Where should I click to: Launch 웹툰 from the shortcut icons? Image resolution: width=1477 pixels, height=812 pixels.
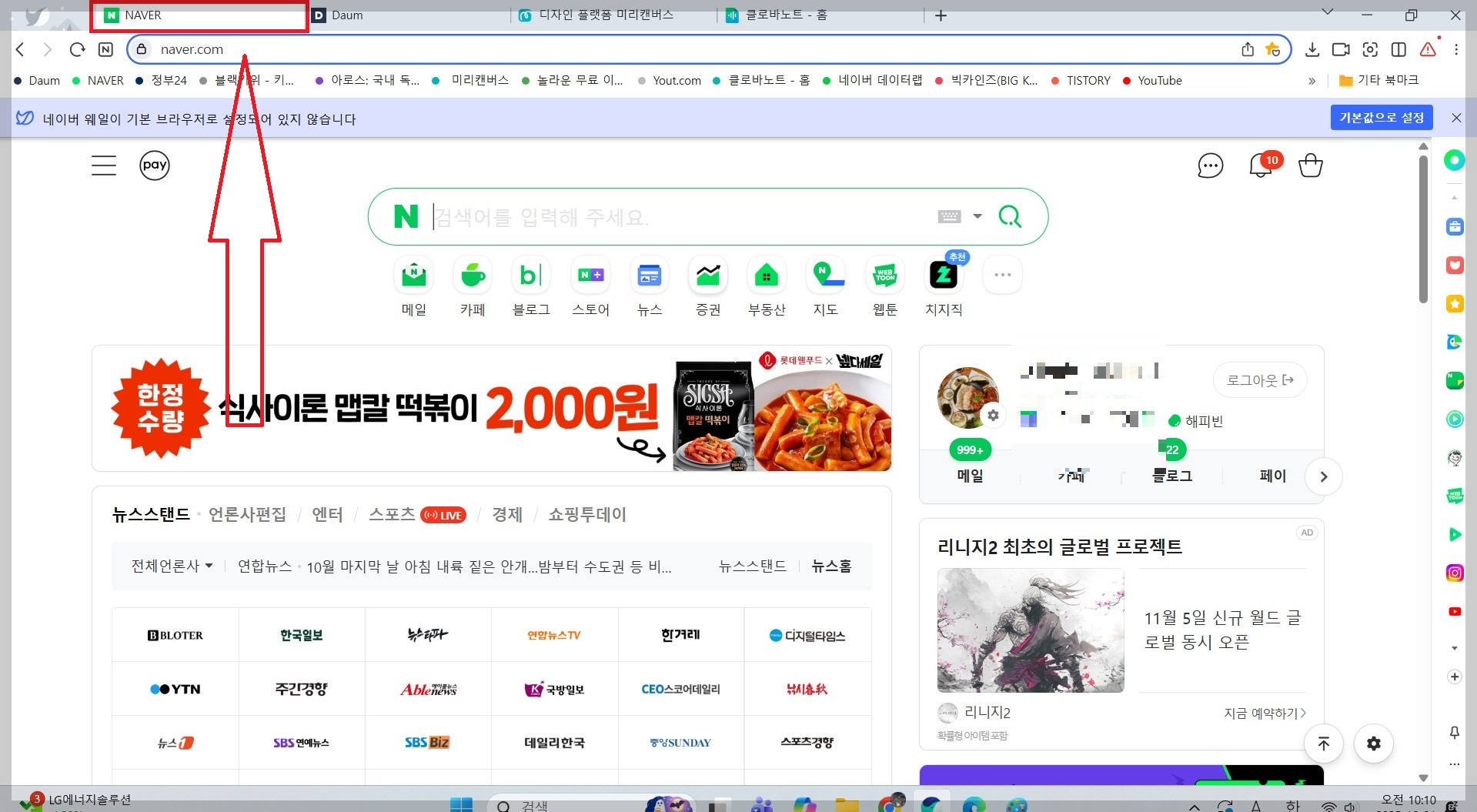(x=884, y=275)
